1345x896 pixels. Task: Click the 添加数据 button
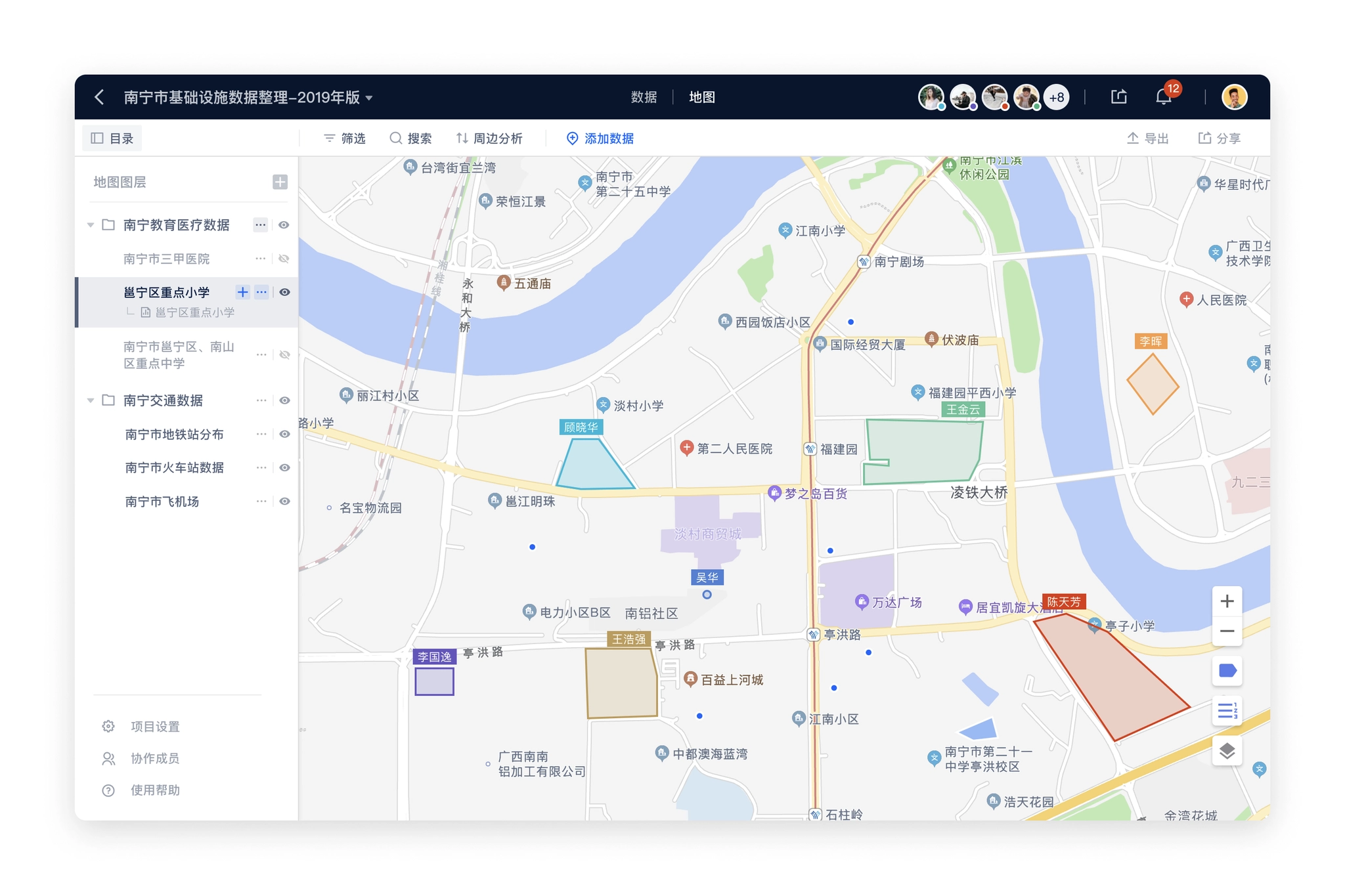[600, 139]
